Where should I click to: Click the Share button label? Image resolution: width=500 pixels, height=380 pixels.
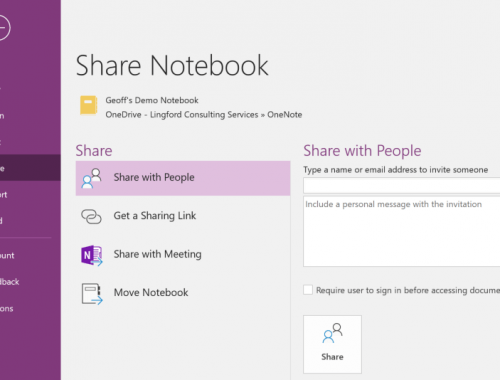point(332,357)
